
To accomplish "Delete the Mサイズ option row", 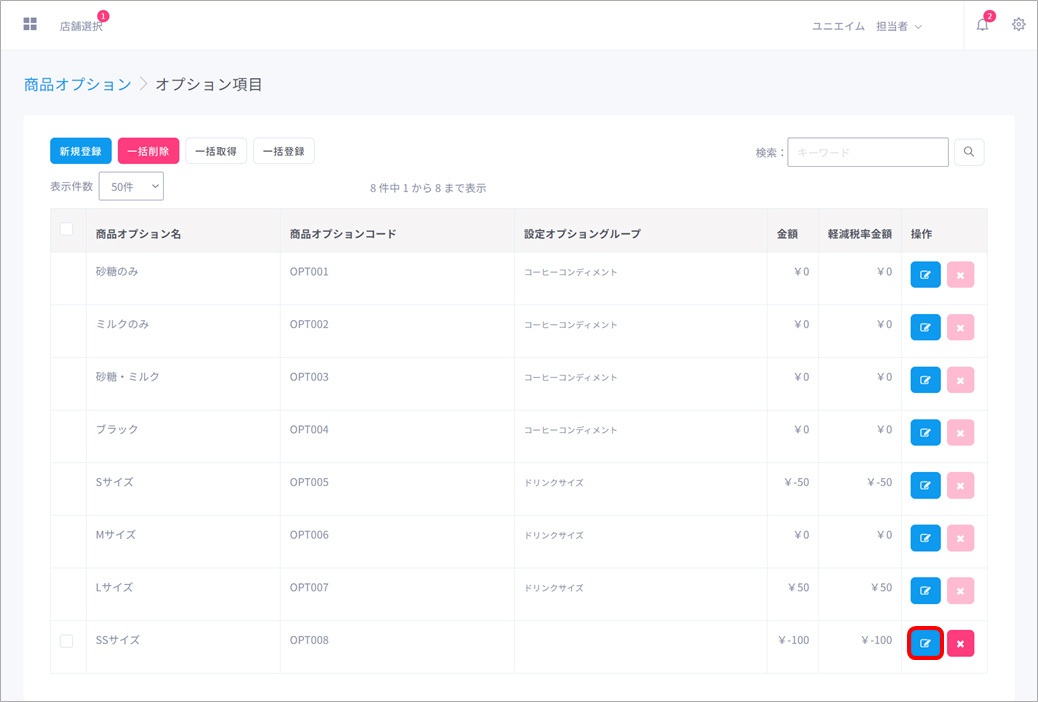I will pos(960,538).
